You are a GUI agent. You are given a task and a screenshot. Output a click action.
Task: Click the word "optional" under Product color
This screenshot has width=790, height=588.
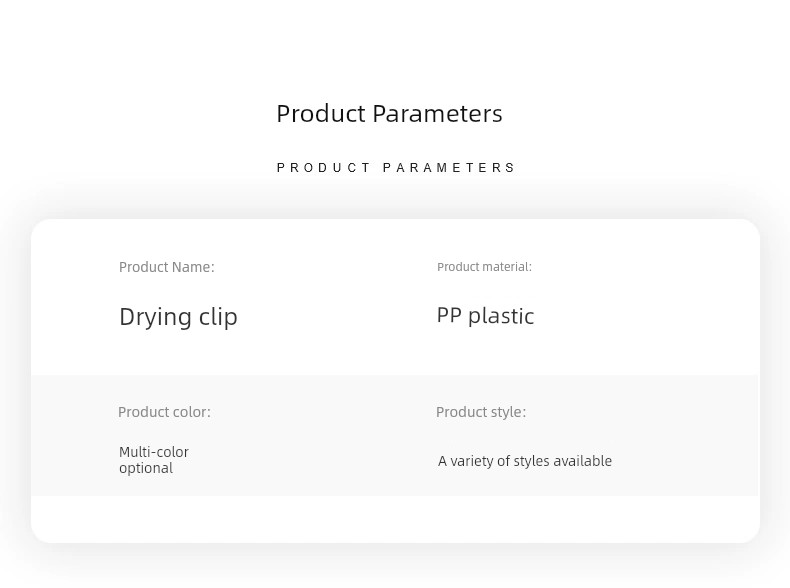coord(146,468)
